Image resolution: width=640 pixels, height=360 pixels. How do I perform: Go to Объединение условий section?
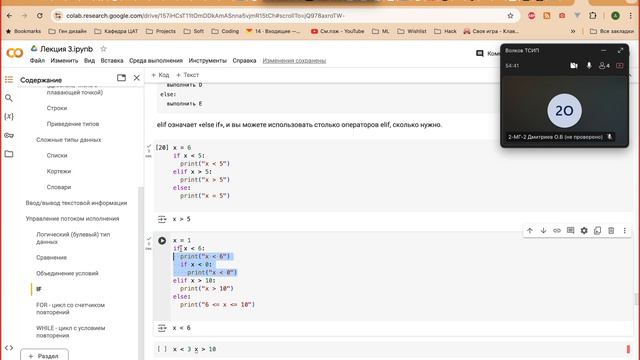click(x=67, y=273)
